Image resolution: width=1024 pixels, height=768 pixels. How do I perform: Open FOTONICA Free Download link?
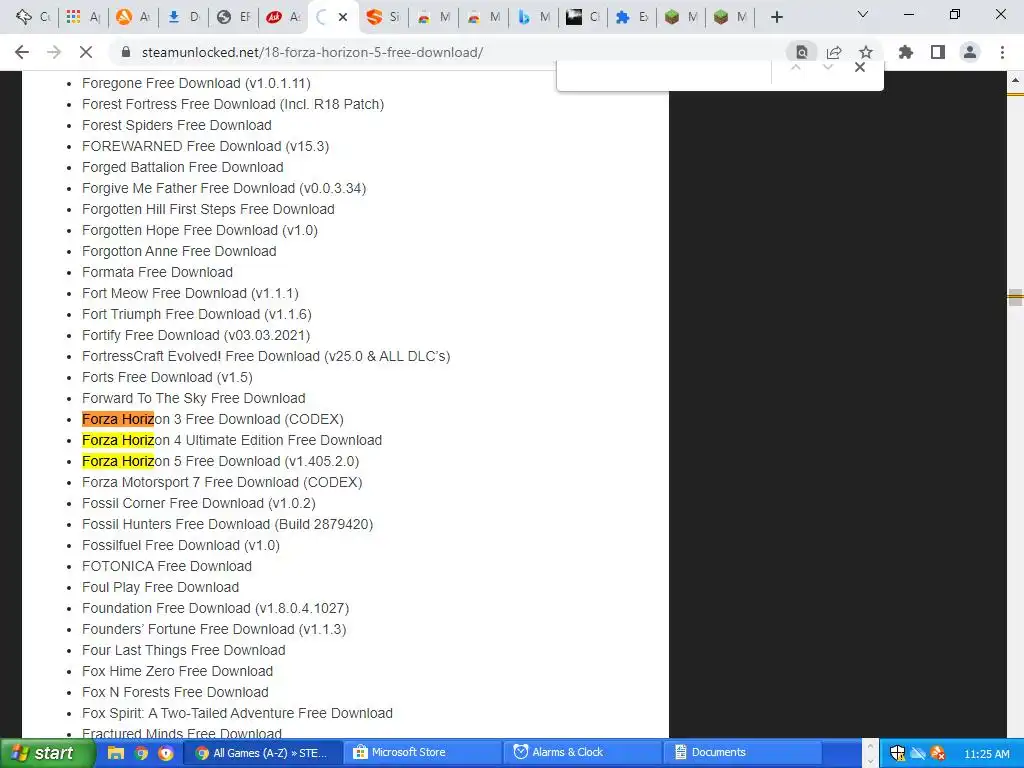pos(167,566)
